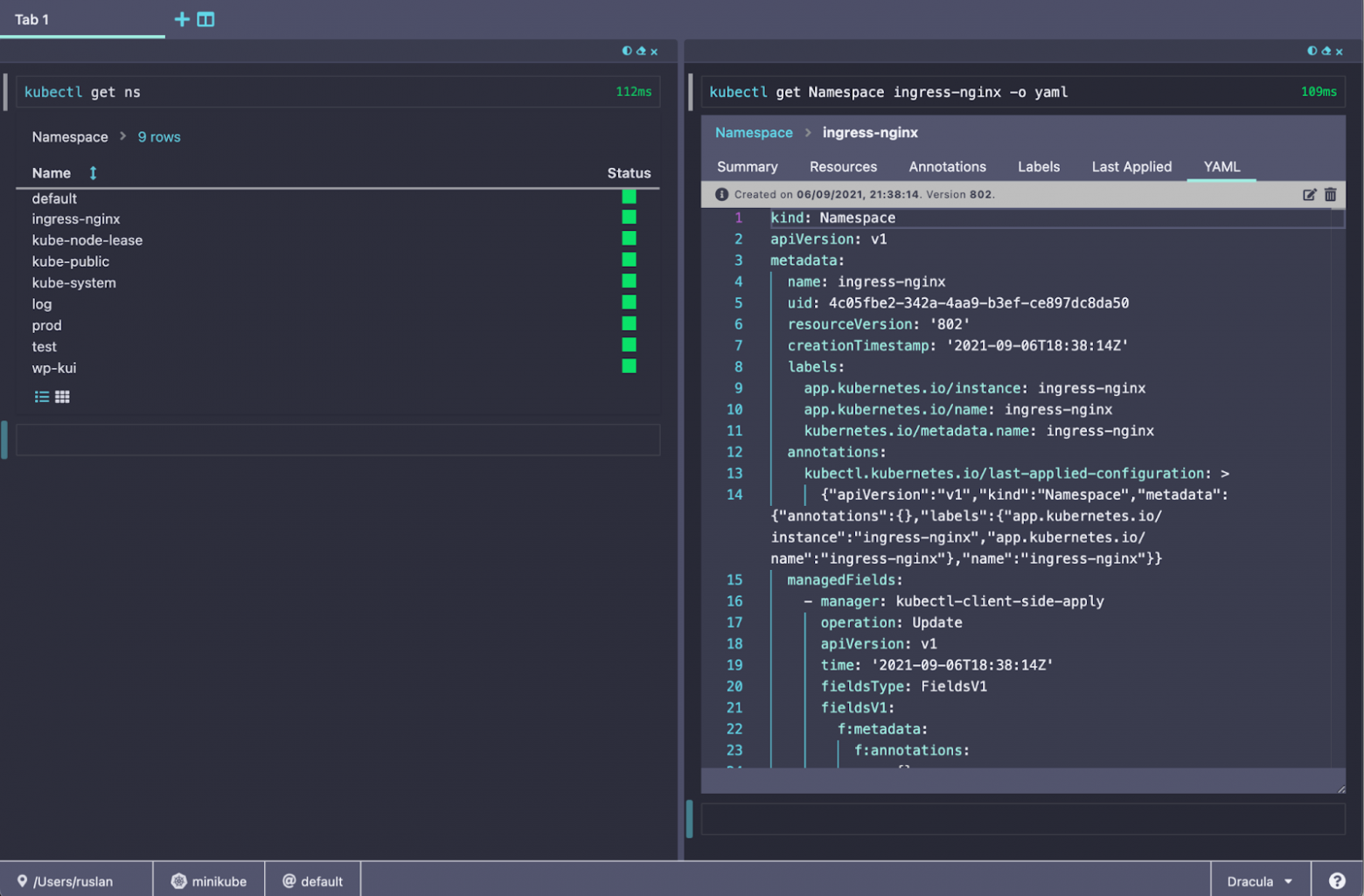Clear the right terminal with the eraser icon
The width and height of the screenshot is (1364, 896).
[x=1326, y=52]
